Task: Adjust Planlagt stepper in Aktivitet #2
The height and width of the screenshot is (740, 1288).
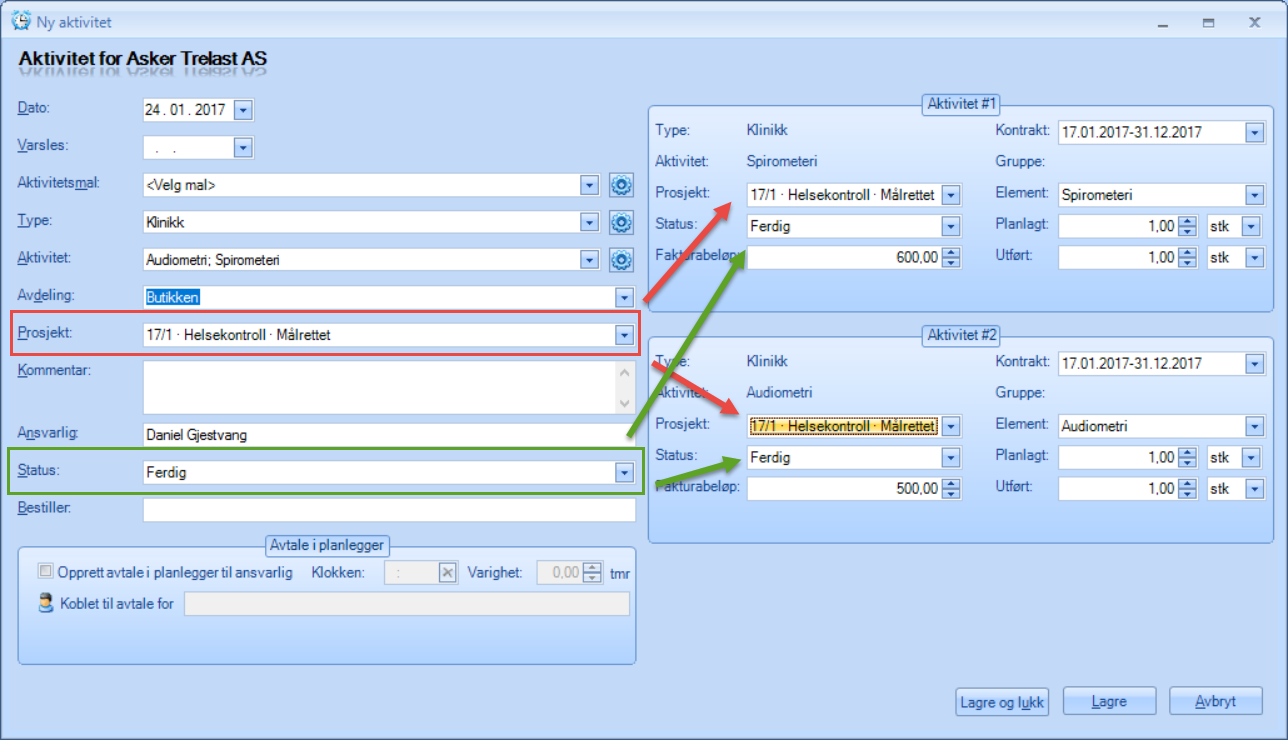Action: (x=1187, y=457)
